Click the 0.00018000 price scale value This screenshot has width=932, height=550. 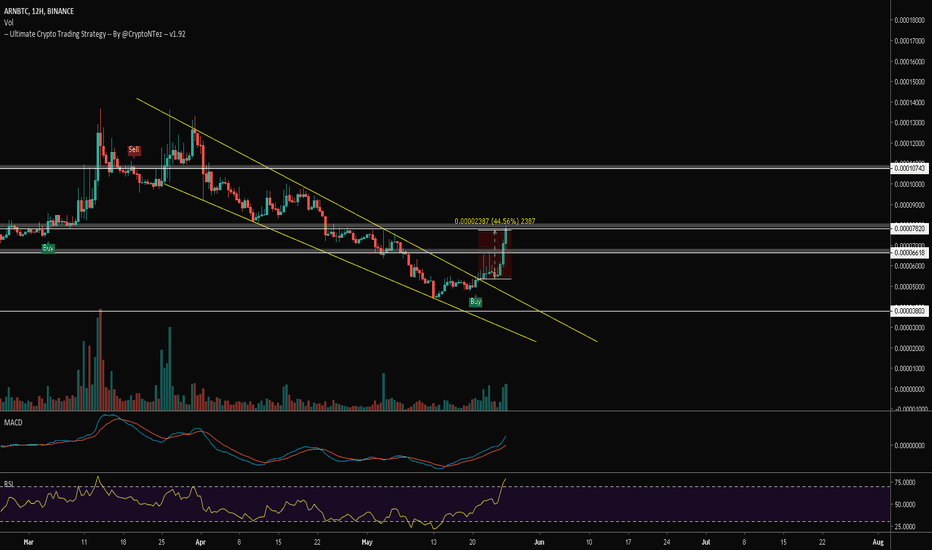point(910,20)
